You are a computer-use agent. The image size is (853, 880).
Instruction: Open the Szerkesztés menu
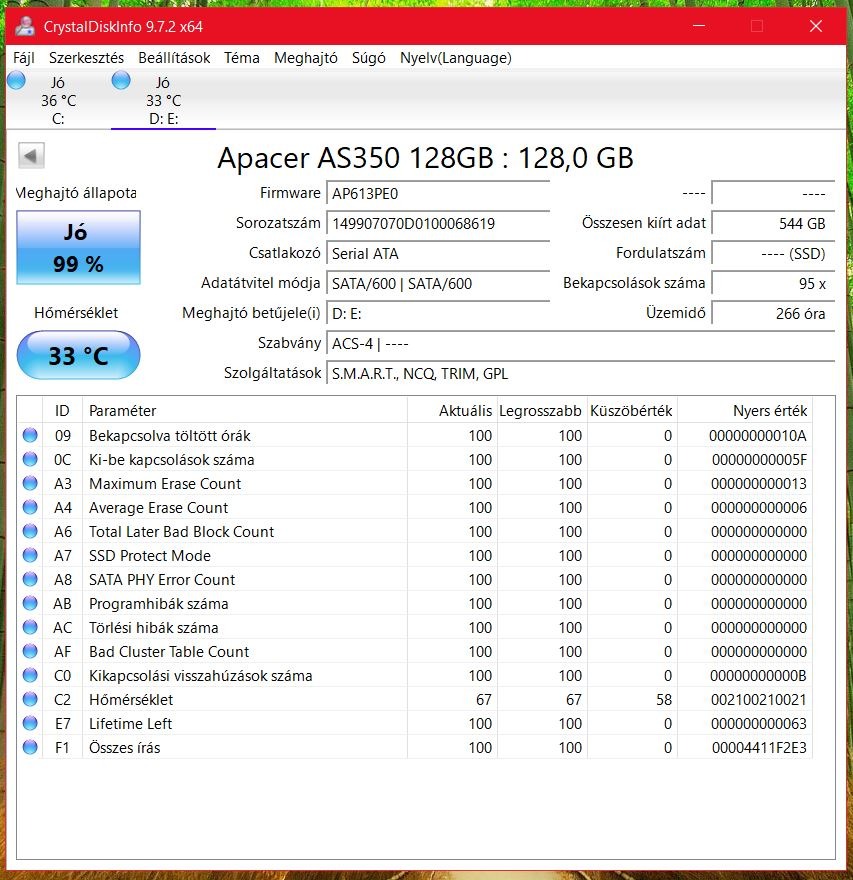pos(86,58)
